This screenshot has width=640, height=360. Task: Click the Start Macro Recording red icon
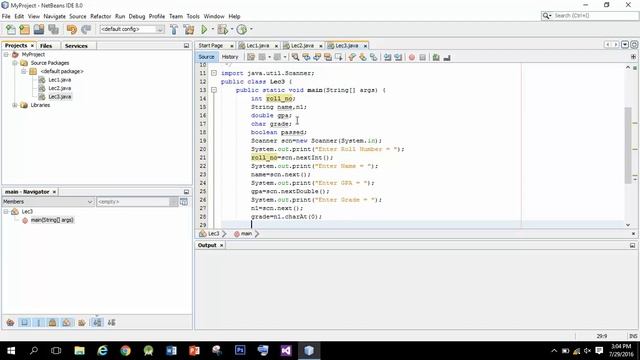tap(412, 57)
